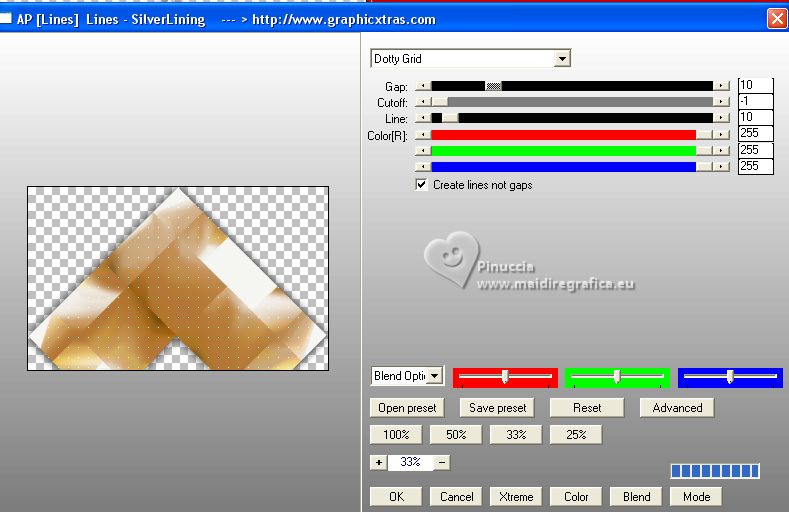
Task: Click the red color slider right arrow
Action: 722,135
